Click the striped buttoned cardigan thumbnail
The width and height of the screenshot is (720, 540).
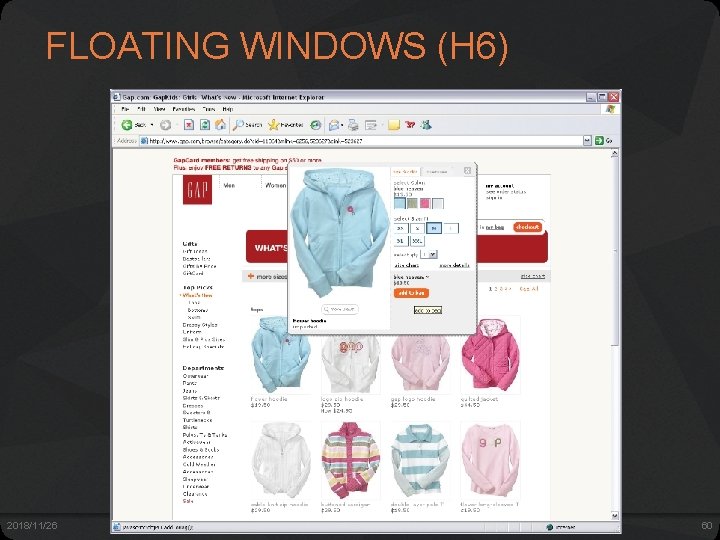(351, 461)
